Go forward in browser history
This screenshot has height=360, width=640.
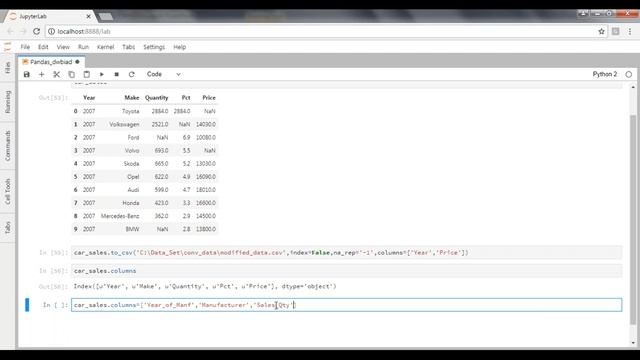point(23,31)
